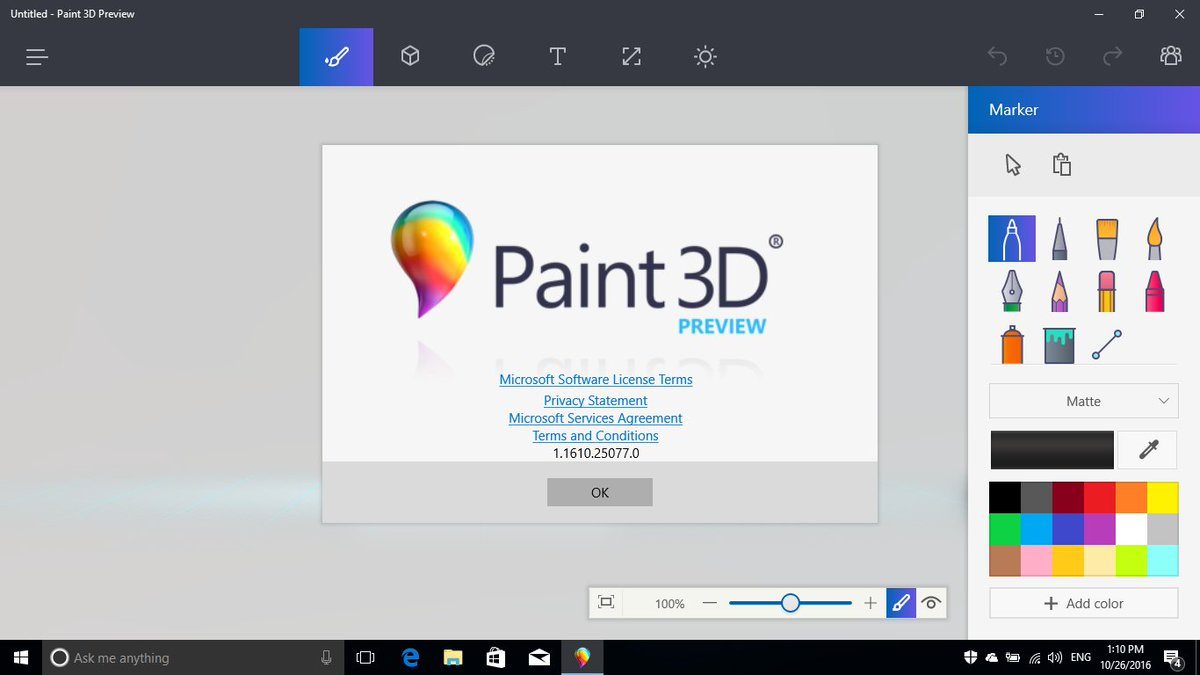Select the Crayon tool
1200x675 pixels.
(1153, 291)
